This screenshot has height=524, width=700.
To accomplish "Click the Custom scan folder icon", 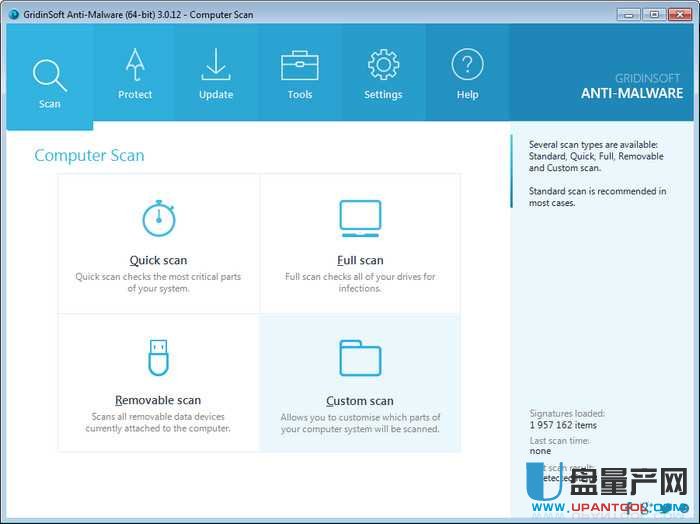I will [360, 357].
